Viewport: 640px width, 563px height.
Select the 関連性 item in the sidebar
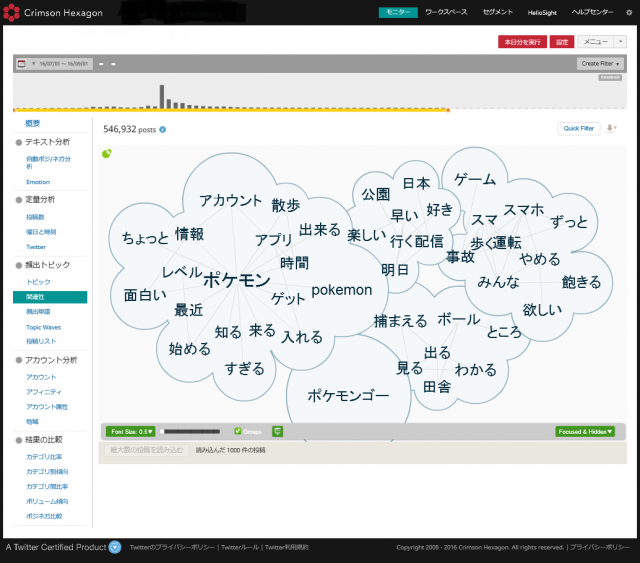coord(50,297)
